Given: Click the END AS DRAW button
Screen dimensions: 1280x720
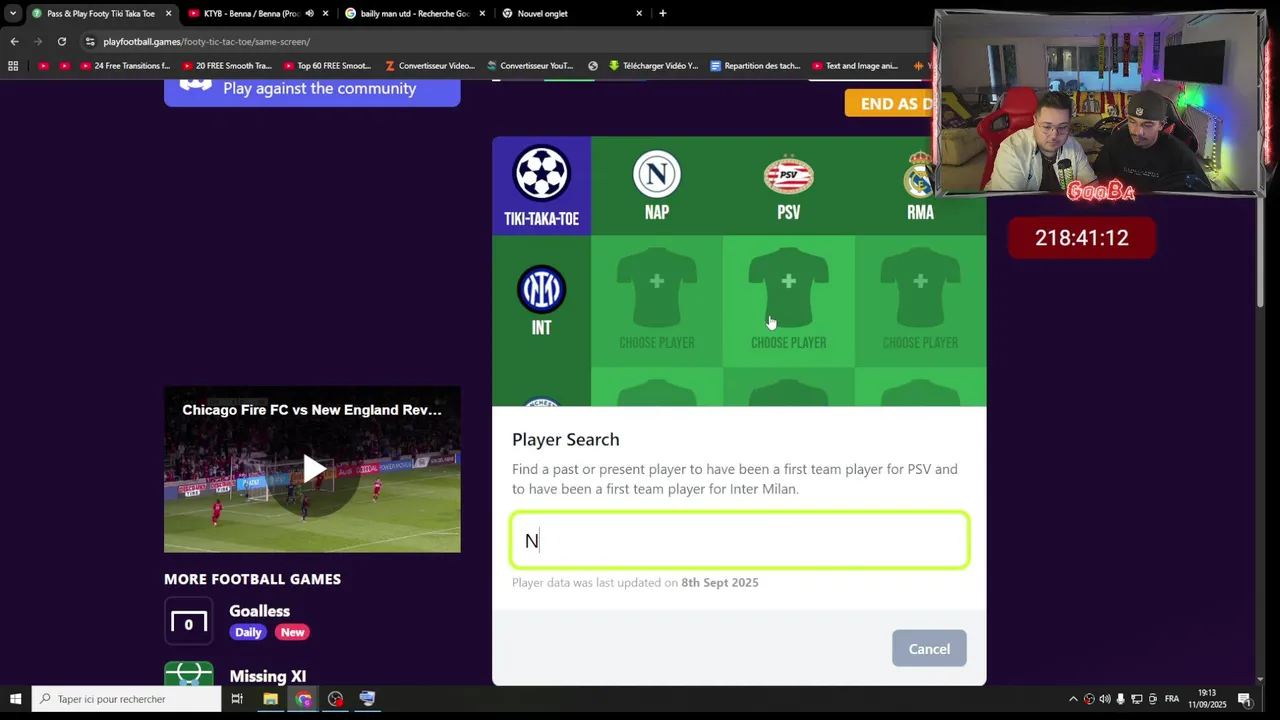Looking at the screenshot, I should click(890, 103).
